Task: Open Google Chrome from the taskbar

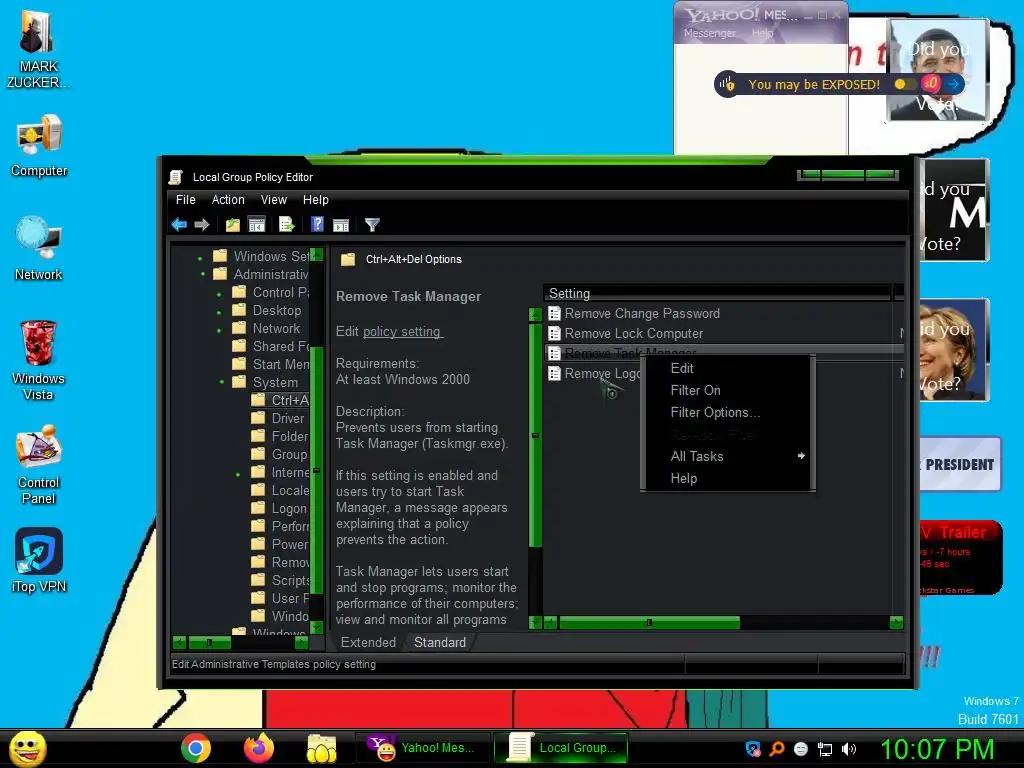Action: pyautogui.click(x=196, y=748)
